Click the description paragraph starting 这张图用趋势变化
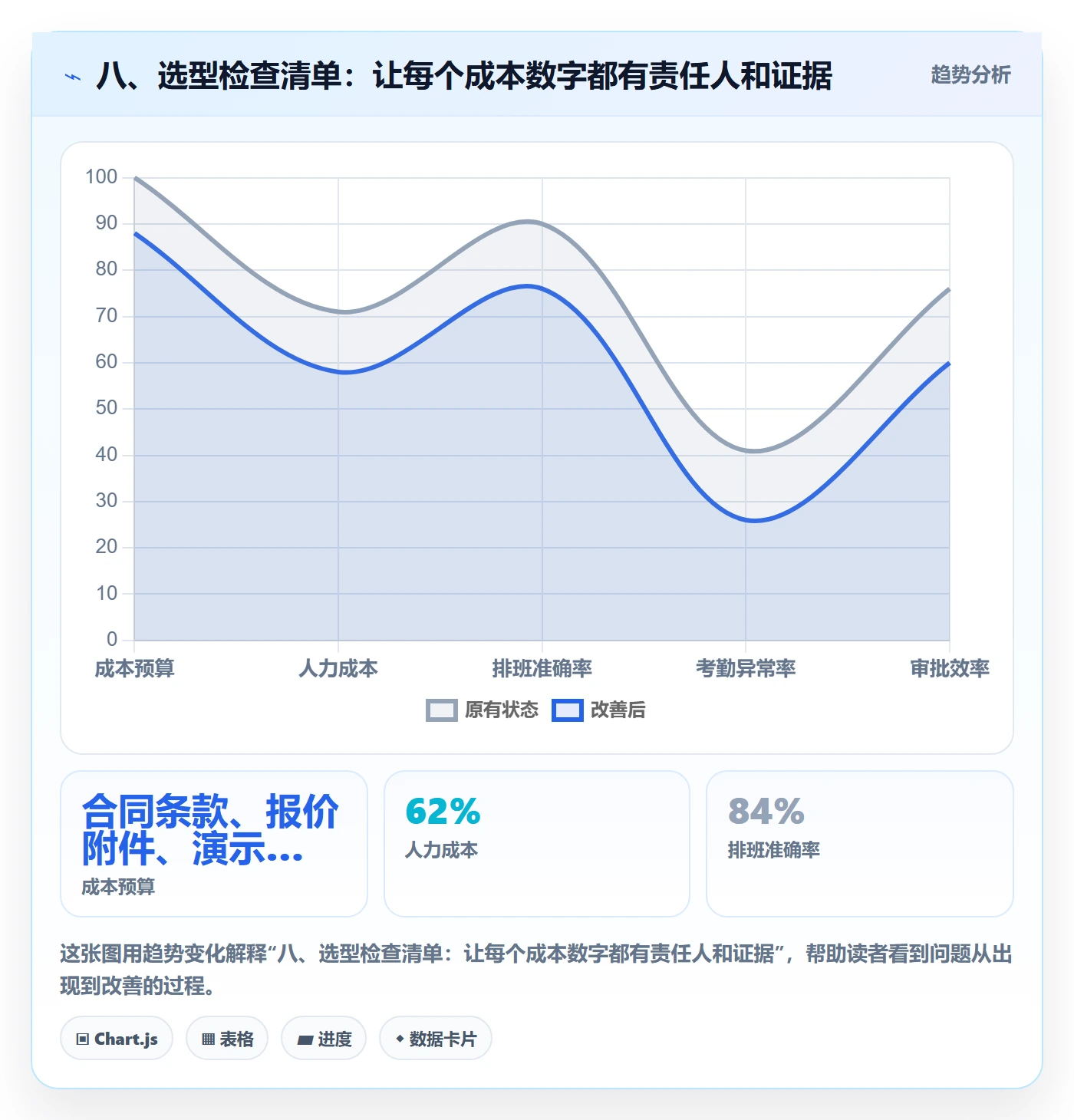Screen dimensions: 1074x1120 pyautogui.click(x=536, y=970)
